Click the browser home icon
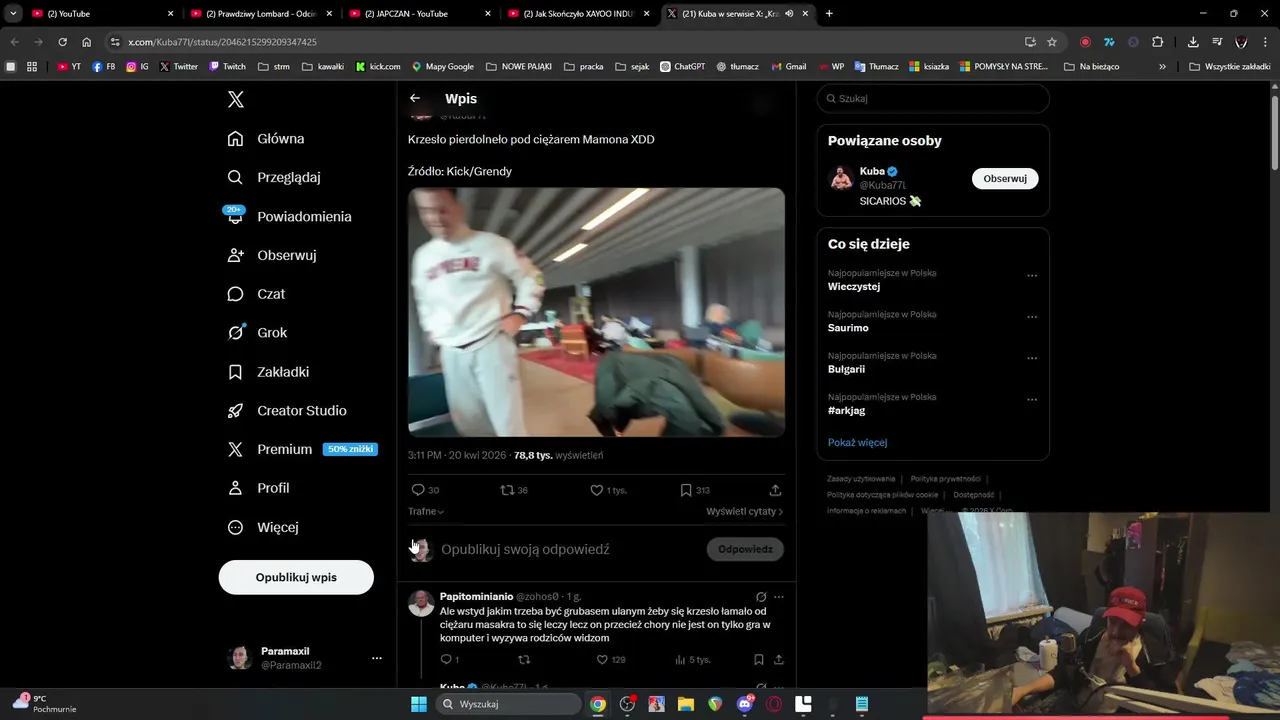1280x720 pixels. pos(87,42)
